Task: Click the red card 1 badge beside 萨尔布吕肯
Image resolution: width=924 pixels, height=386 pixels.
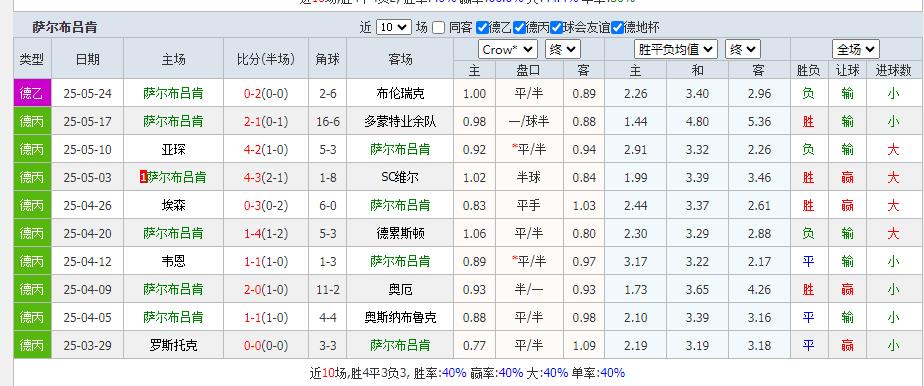Action: pos(143,177)
